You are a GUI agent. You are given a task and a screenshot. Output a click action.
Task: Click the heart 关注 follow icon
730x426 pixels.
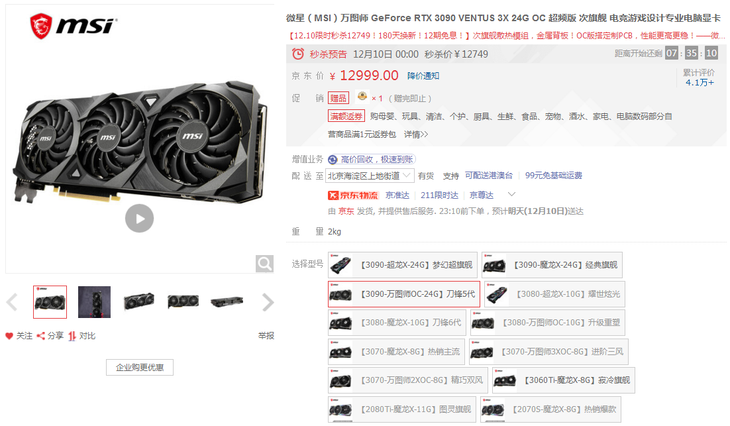9,336
